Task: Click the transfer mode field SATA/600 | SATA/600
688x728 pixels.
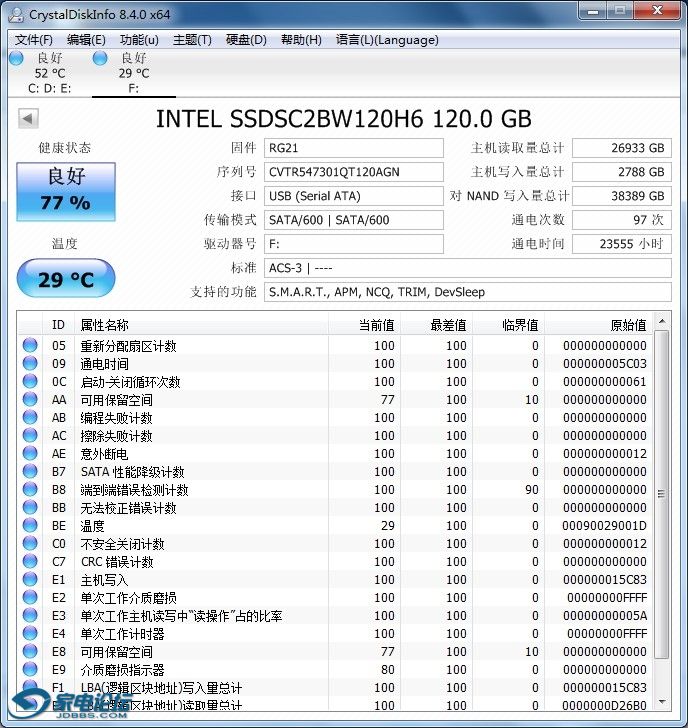Action: (354, 220)
